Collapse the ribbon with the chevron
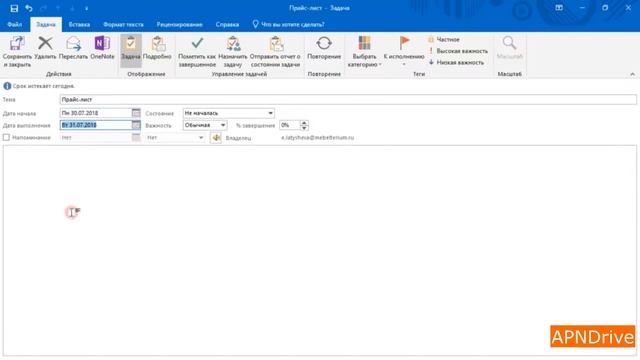Screen dimensions: 640x360 click(x=632, y=74)
